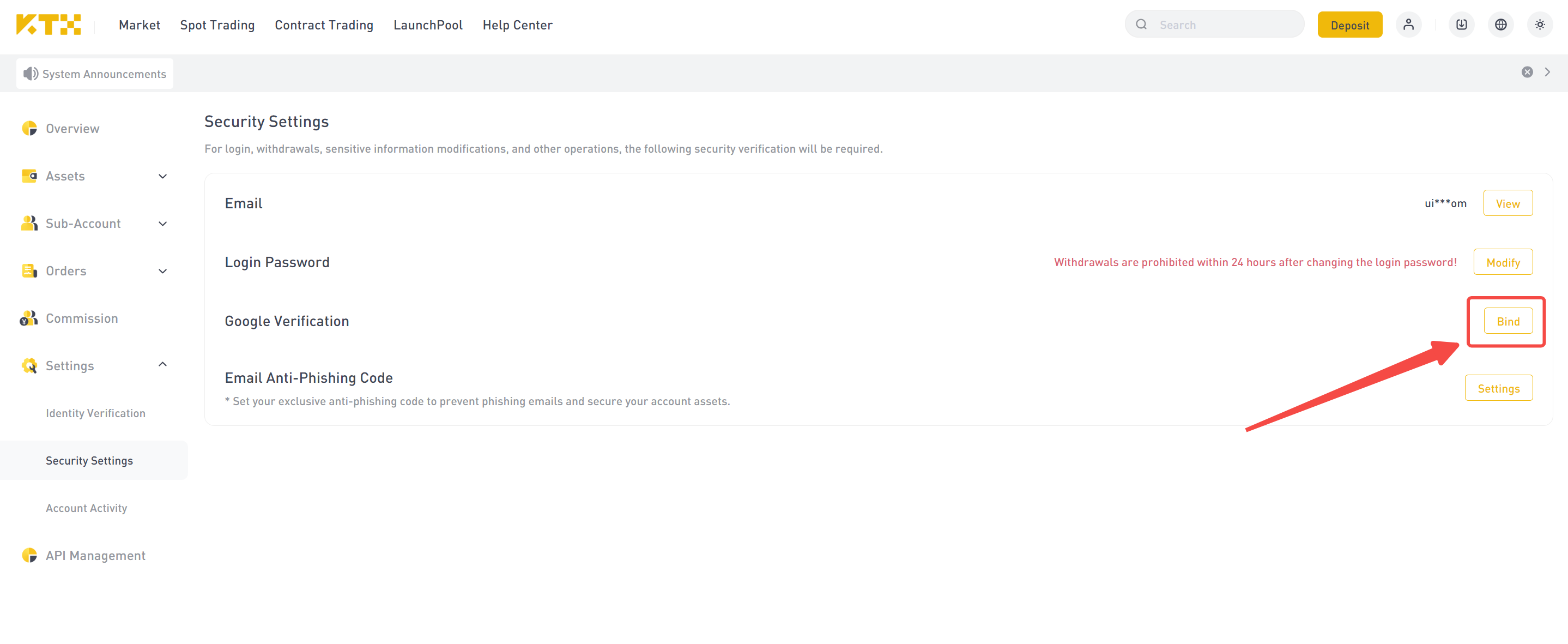The height and width of the screenshot is (644, 1568).
Task: Toggle the light/dark theme icon
Action: pos(1540,25)
